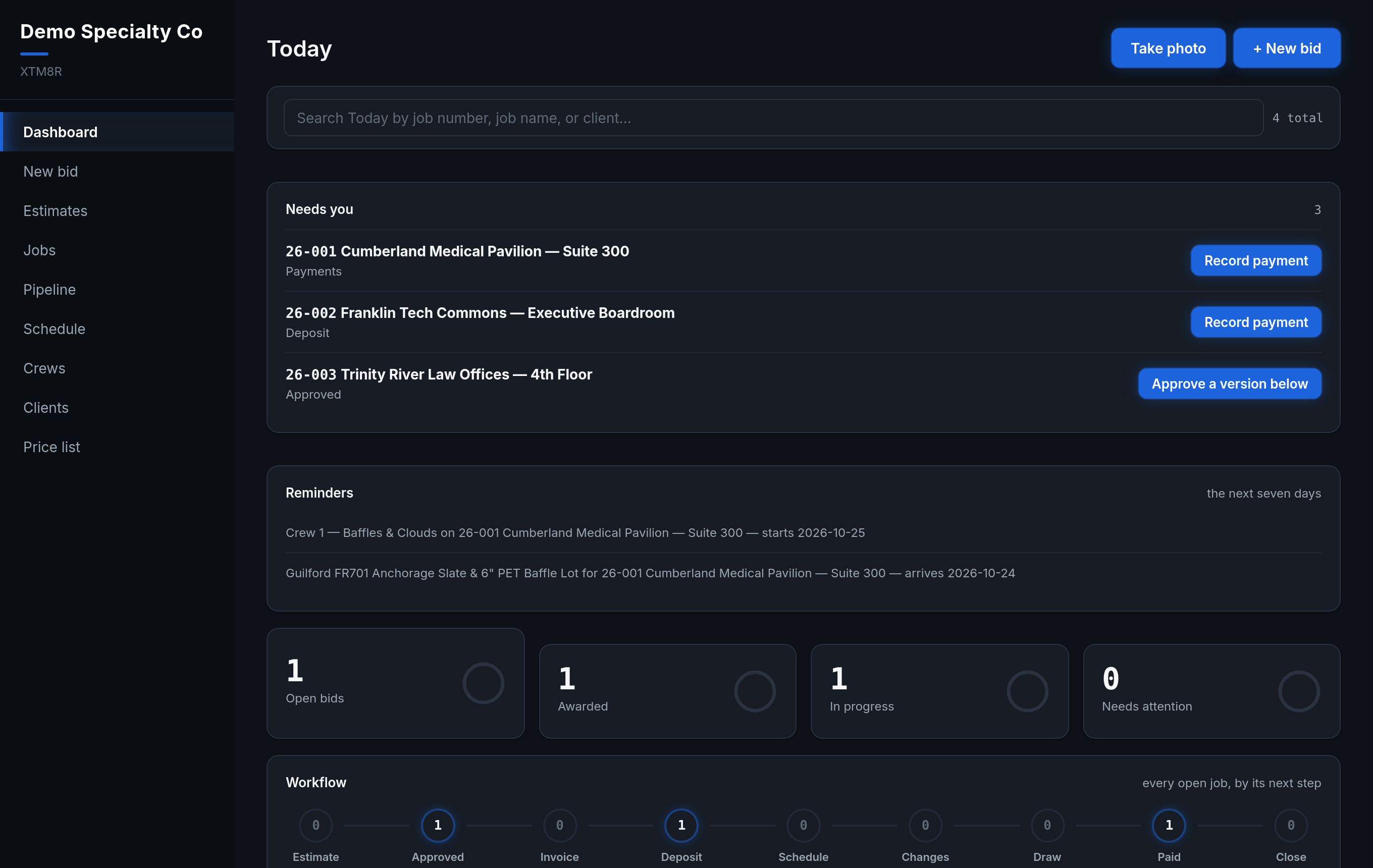Click the Open bids ring indicator
Screen dimensions: 1373x868
click(x=483, y=683)
